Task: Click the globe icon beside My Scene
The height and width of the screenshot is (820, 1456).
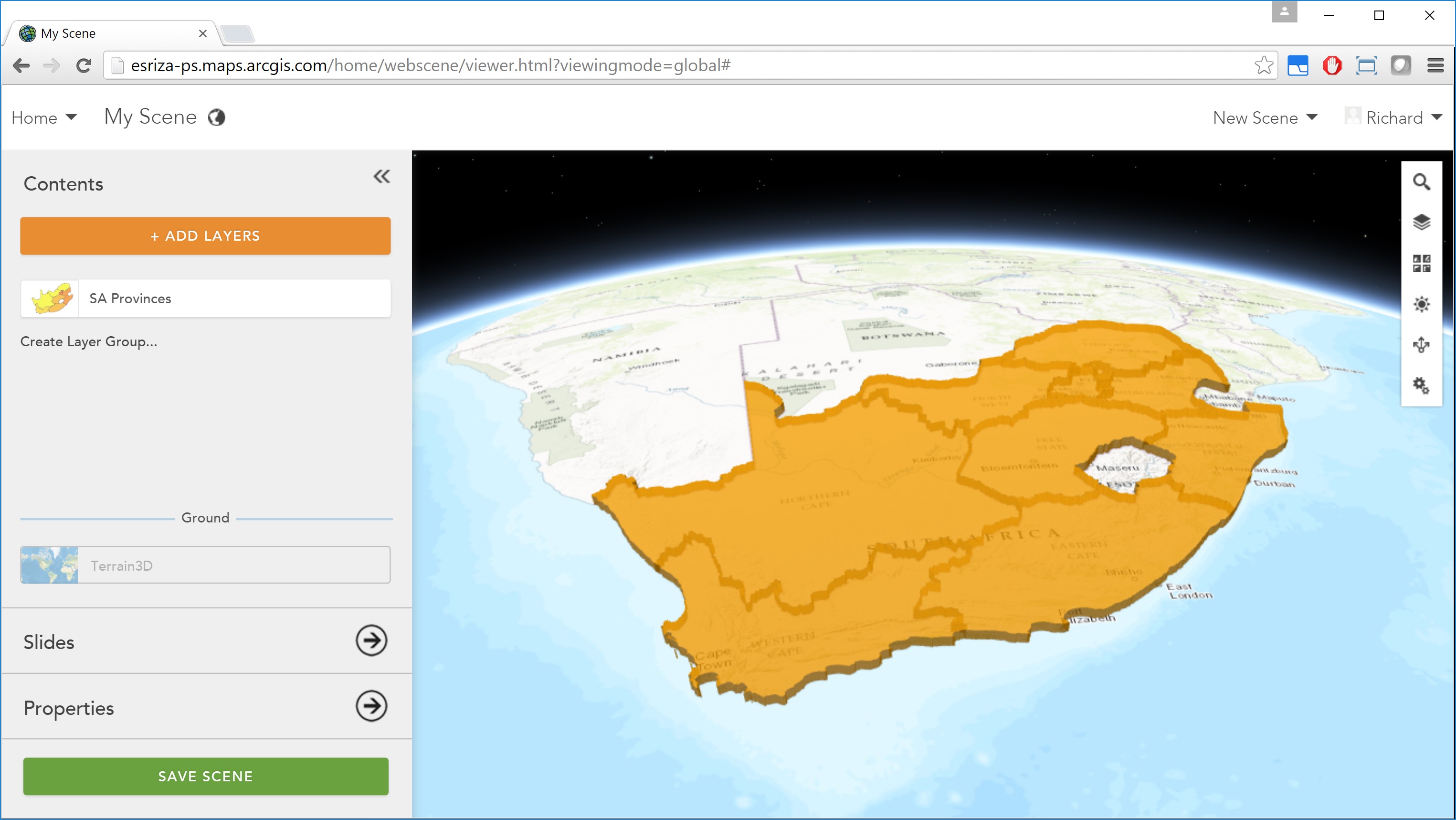Action: 216,117
